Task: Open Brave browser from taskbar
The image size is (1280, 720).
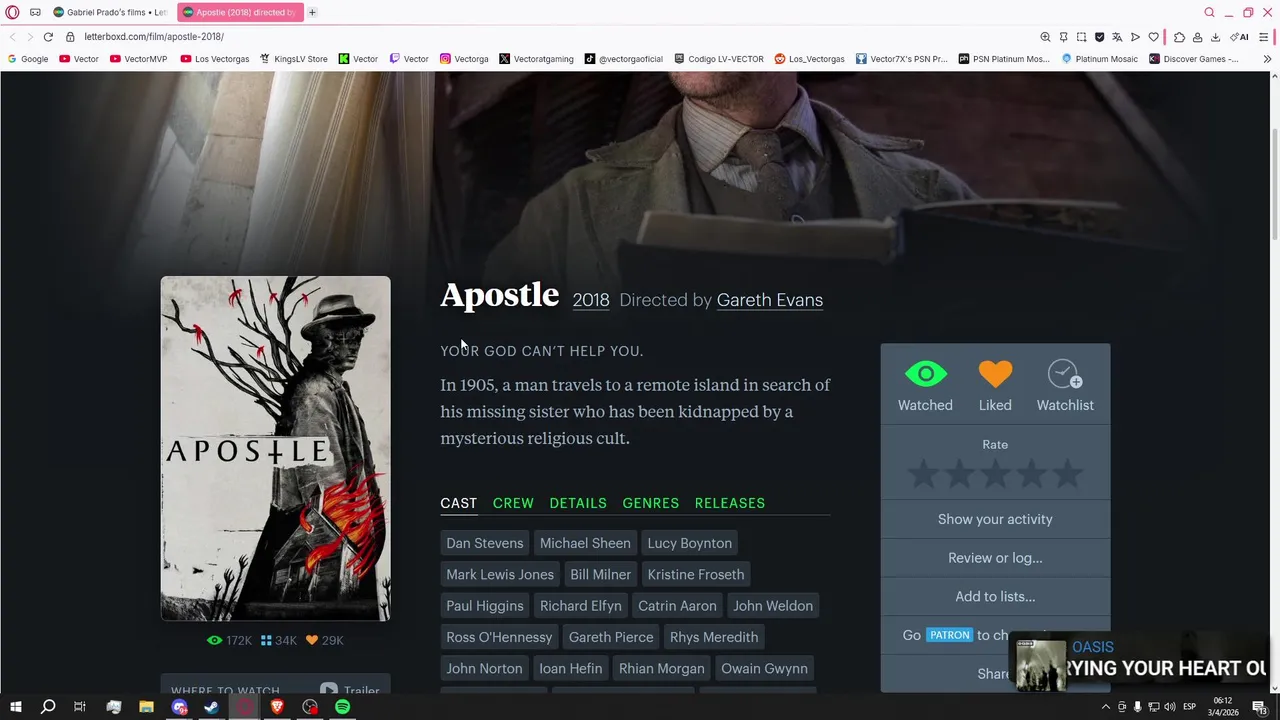Action: pyautogui.click(x=277, y=707)
